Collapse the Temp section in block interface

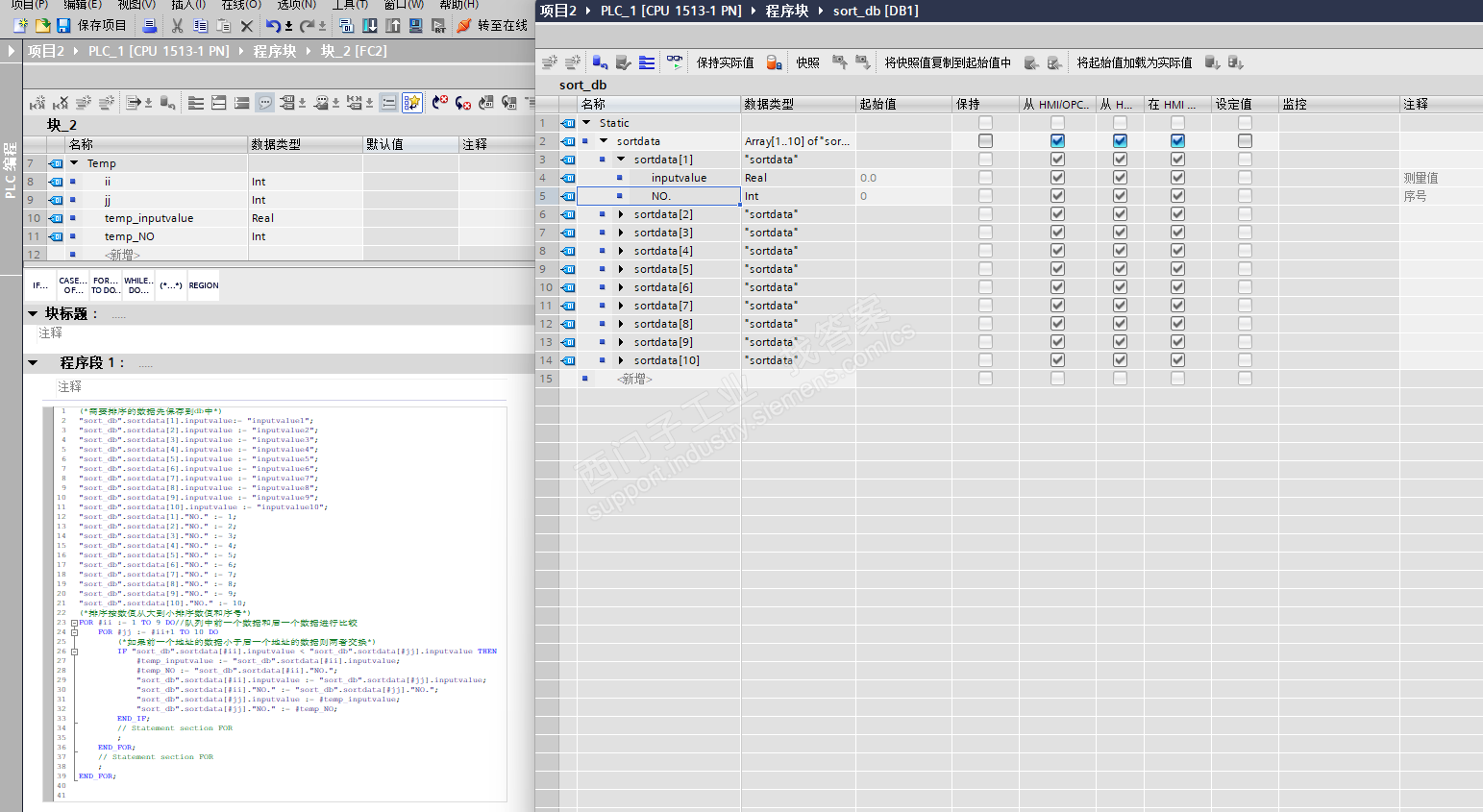[x=74, y=163]
